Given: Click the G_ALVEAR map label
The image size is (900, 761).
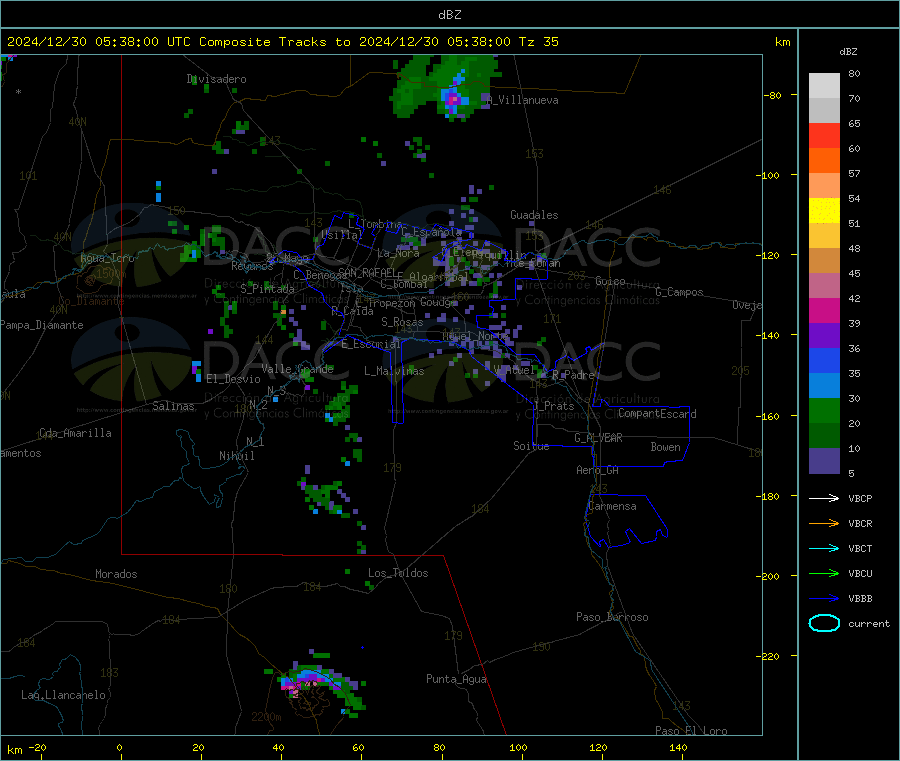Looking at the screenshot, I should coord(598,438).
